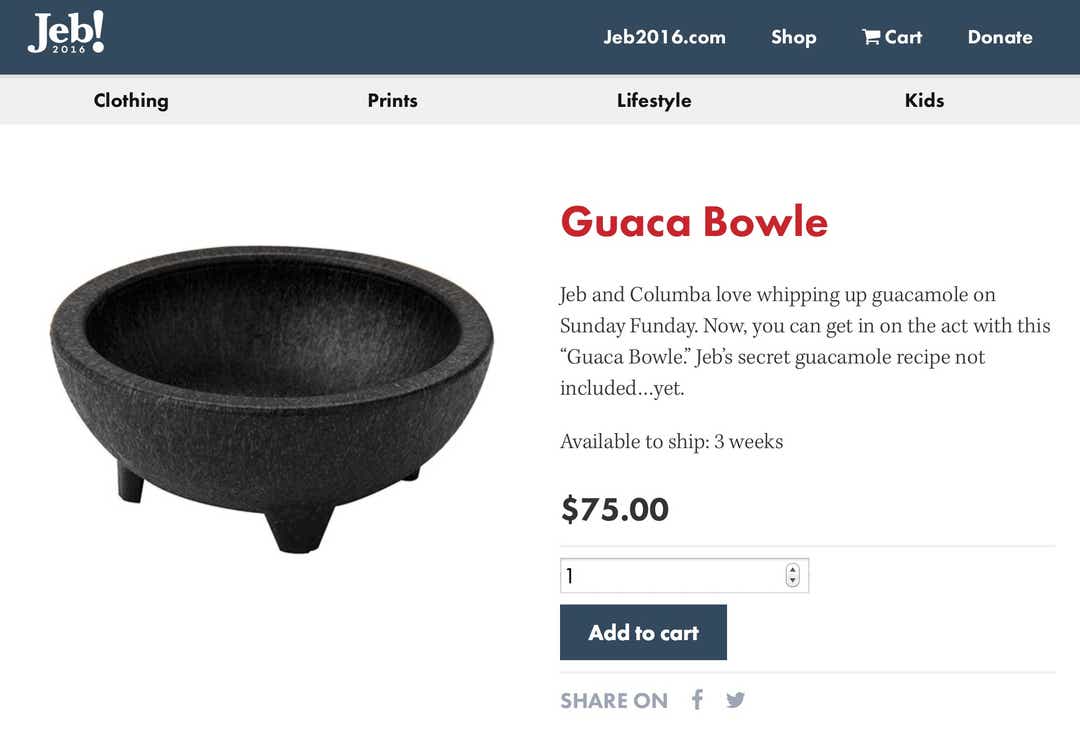Share on Facebook icon
Viewport: 1080px width, 747px height.
(x=697, y=699)
